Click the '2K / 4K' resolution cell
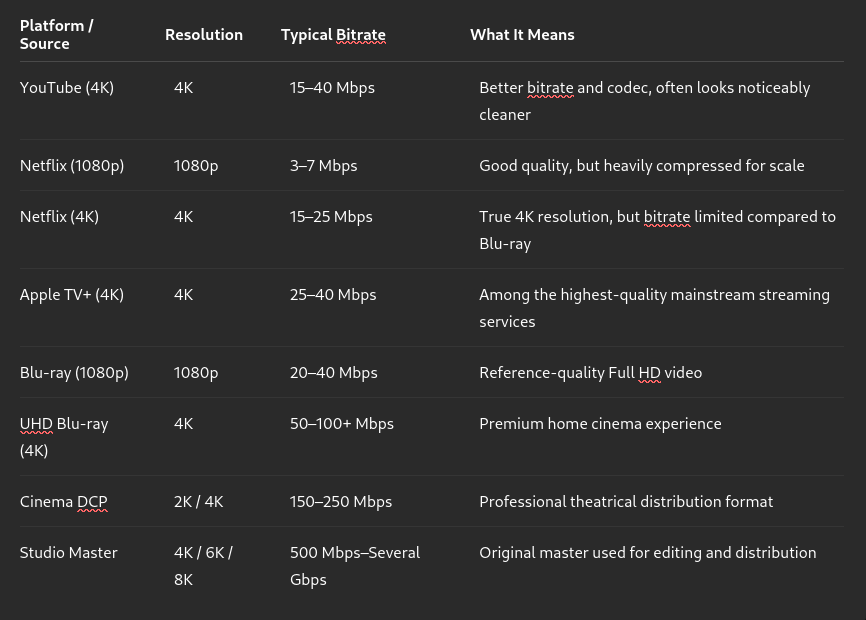866x620 pixels. [198, 502]
